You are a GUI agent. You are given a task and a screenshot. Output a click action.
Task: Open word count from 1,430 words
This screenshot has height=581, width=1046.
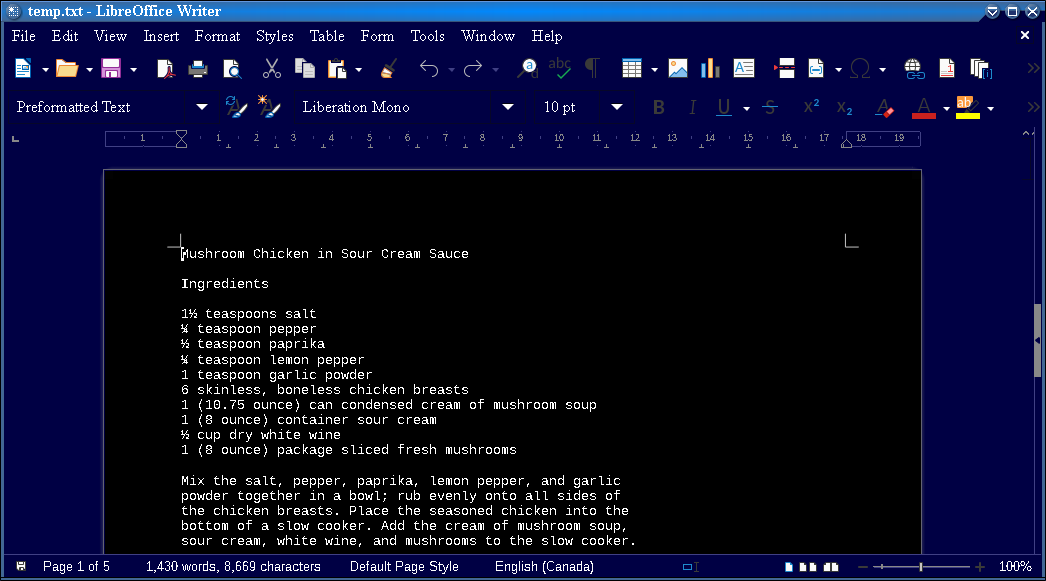pos(233,567)
